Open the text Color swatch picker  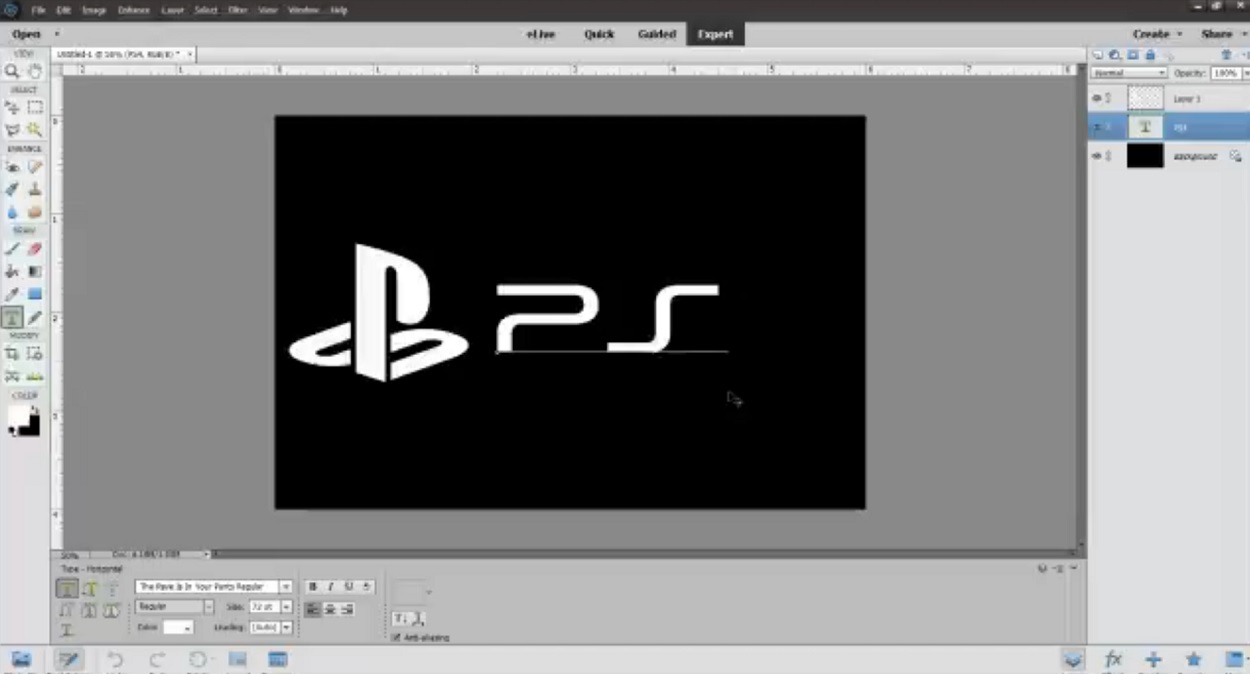178,627
